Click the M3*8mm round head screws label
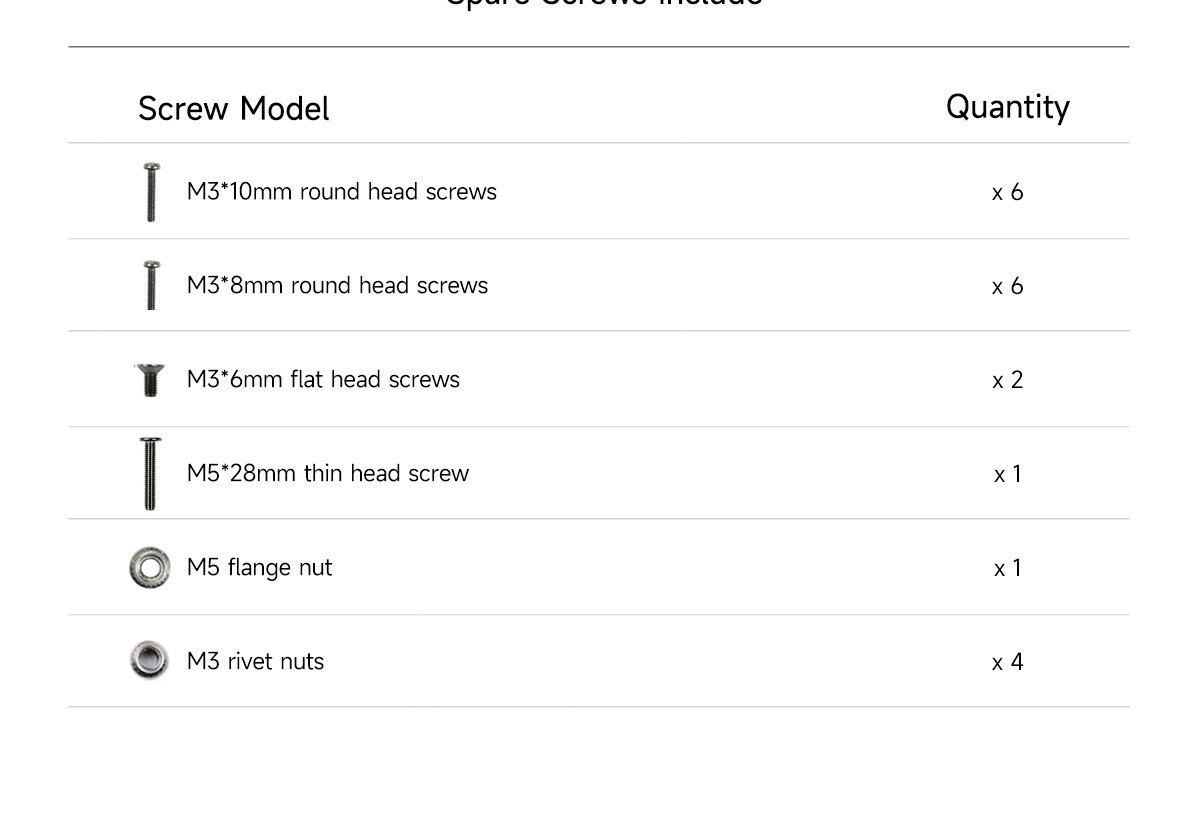Screen dimensions: 1200x821 [337, 285]
